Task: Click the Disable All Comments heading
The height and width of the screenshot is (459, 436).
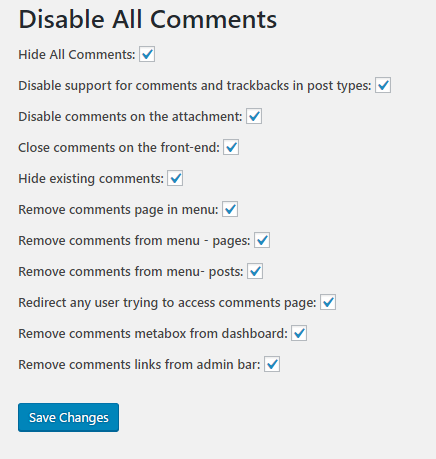Action: [147, 19]
